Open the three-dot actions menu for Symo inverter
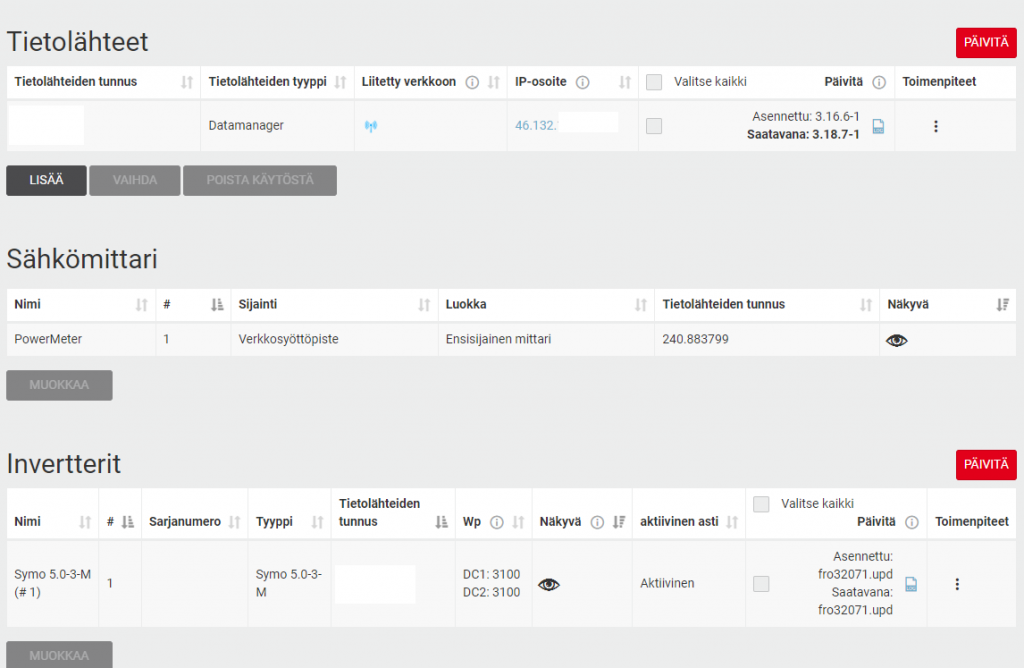Viewport: 1024px width, 668px height. coord(956,584)
